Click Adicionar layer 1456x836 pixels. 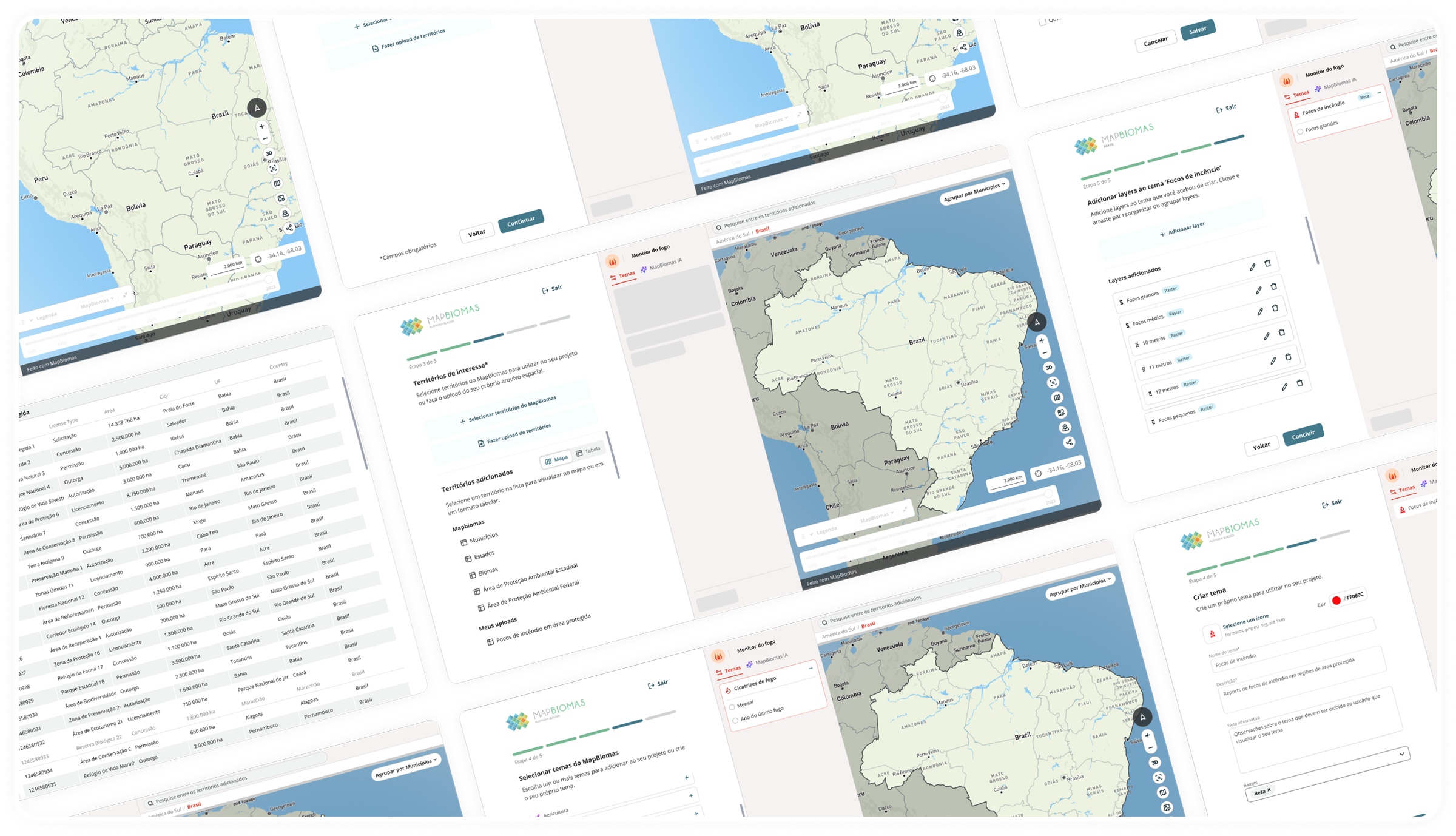click(x=1182, y=229)
